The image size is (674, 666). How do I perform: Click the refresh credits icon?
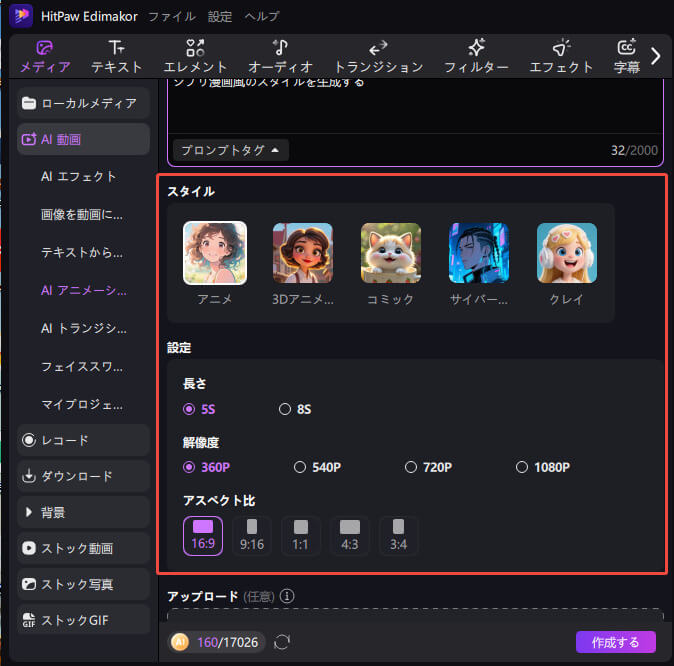click(282, 642)
